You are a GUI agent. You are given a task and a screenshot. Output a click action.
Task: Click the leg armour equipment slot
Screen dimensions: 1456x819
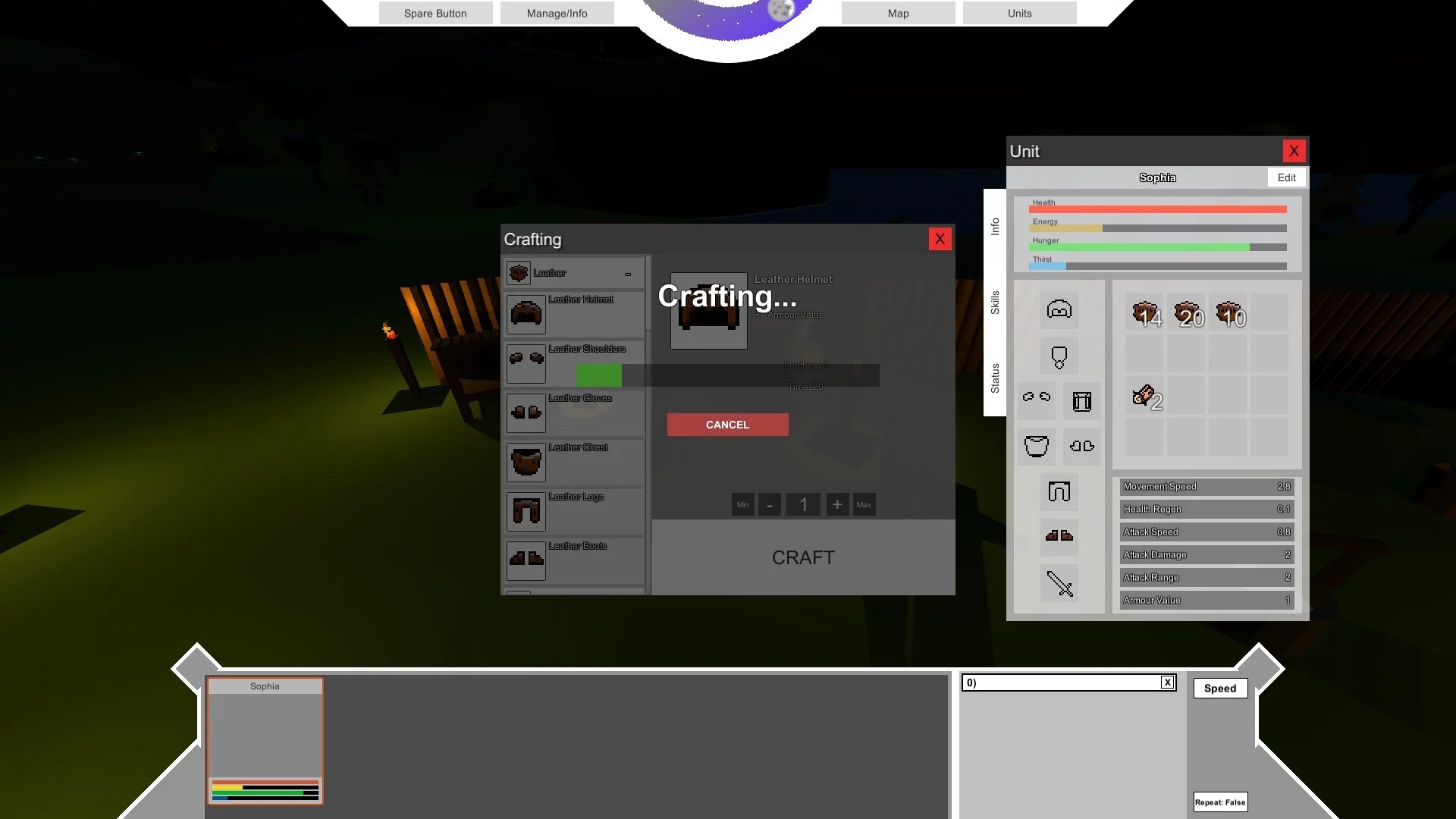(1059, 491)
